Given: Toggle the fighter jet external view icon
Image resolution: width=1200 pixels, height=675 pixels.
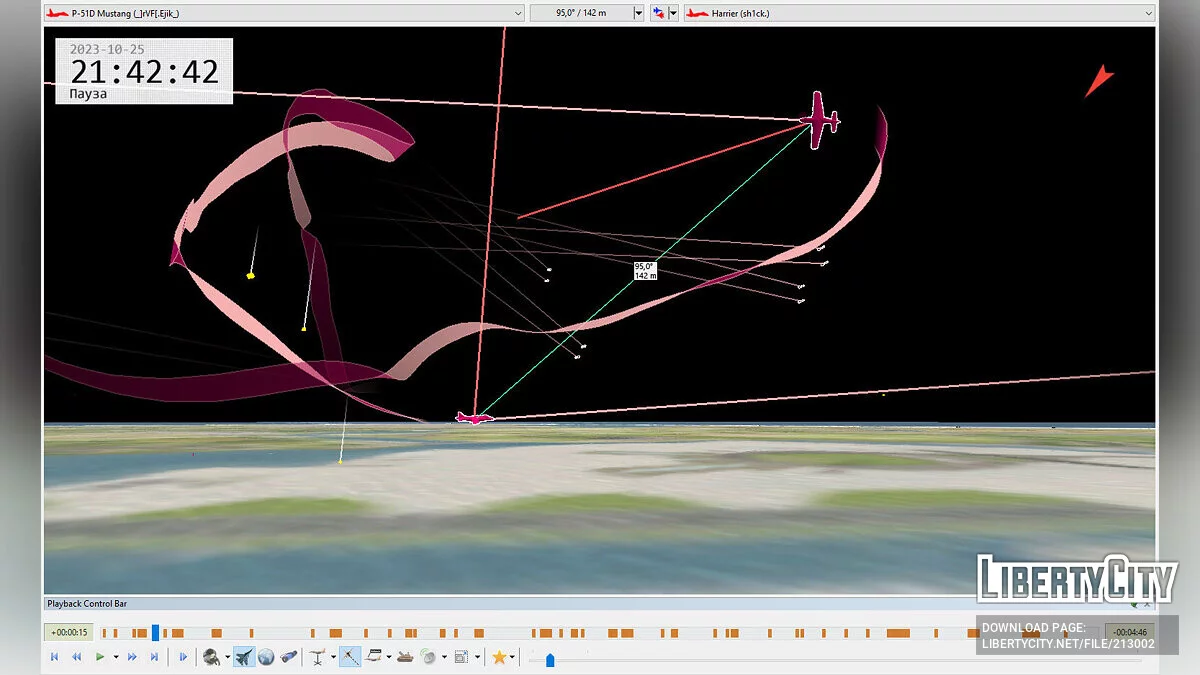Looking at the screenshot, I should (x=244, y=657).
